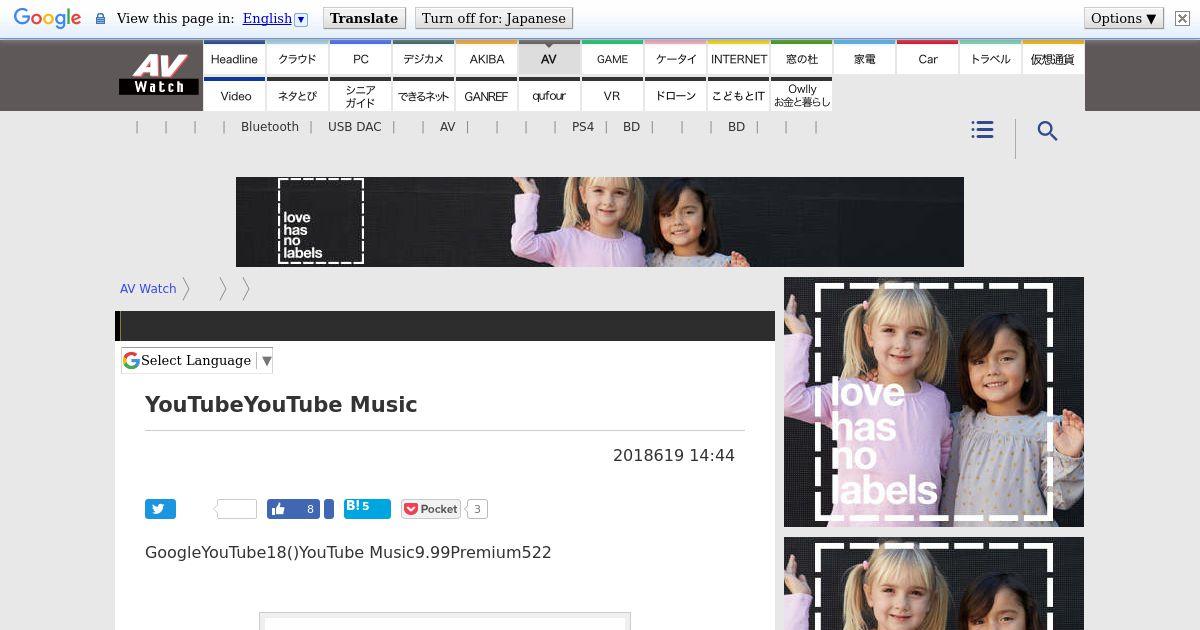Click Turn off for: Japanese button

[494, 18]
